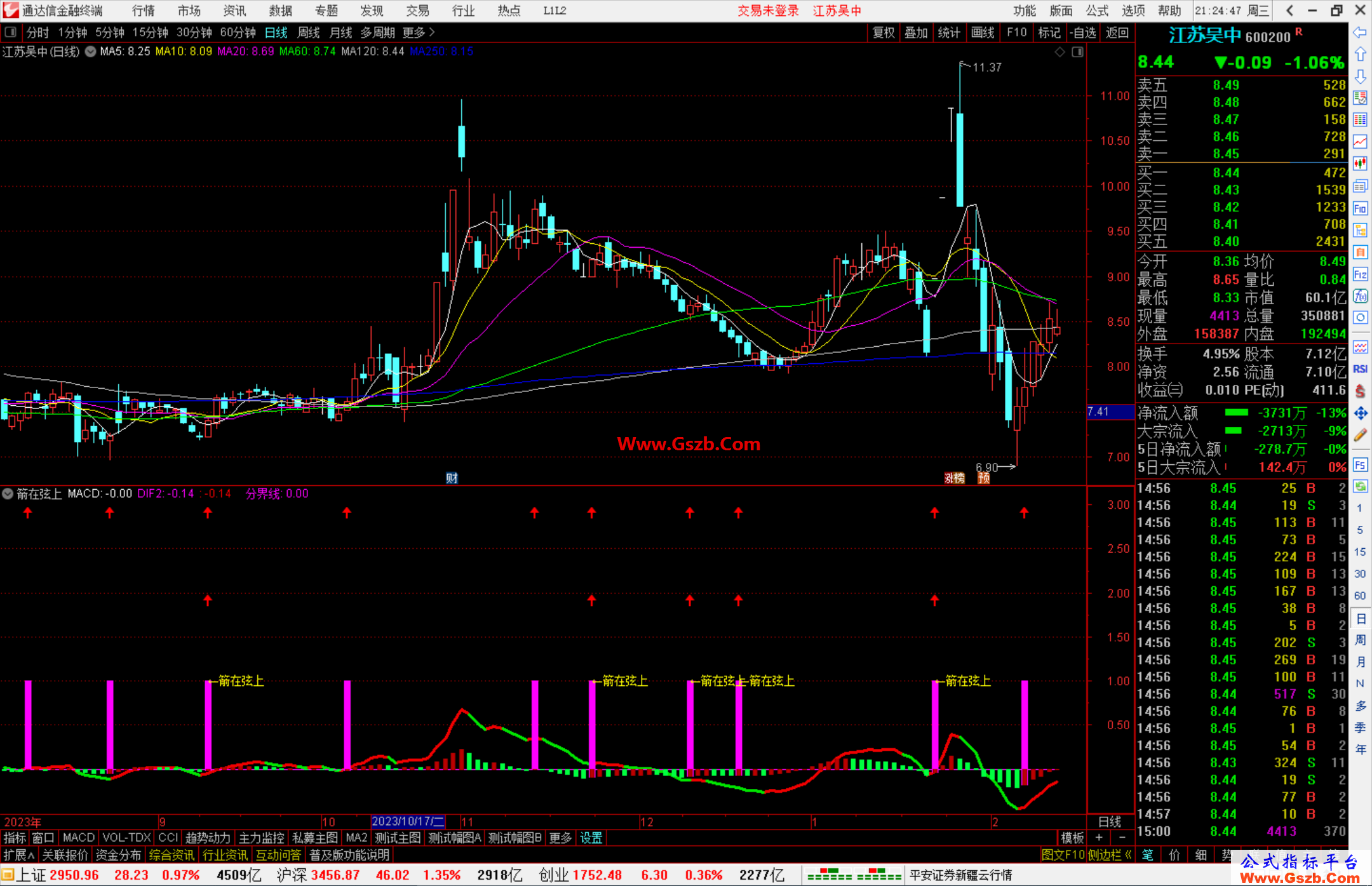Click the left arrow back icon in sidebar
1372x886 pixels.
(1360, 32)
